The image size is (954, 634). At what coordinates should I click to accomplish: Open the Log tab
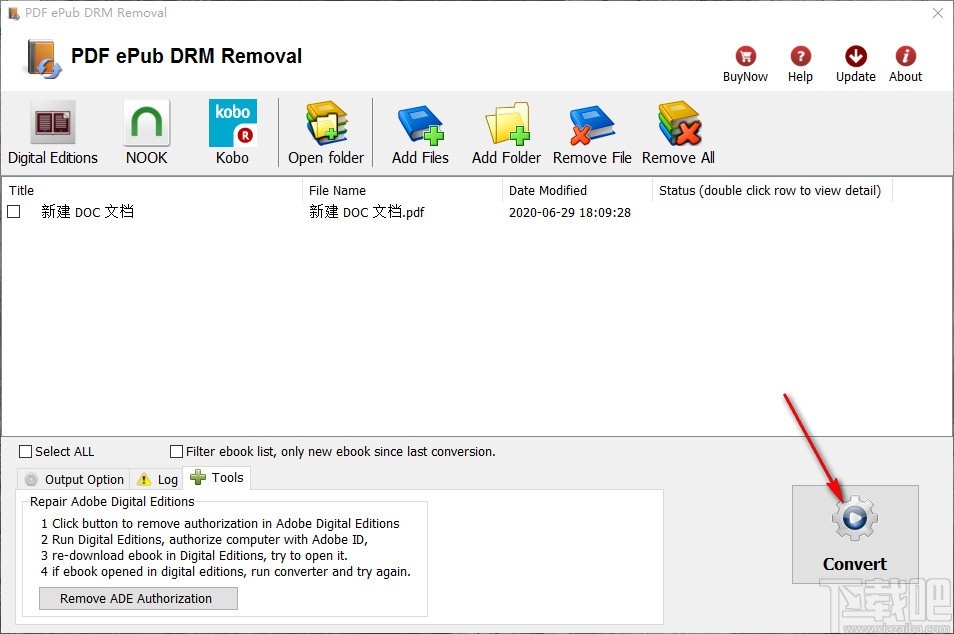pyautogui.click(x=156, y=479)
